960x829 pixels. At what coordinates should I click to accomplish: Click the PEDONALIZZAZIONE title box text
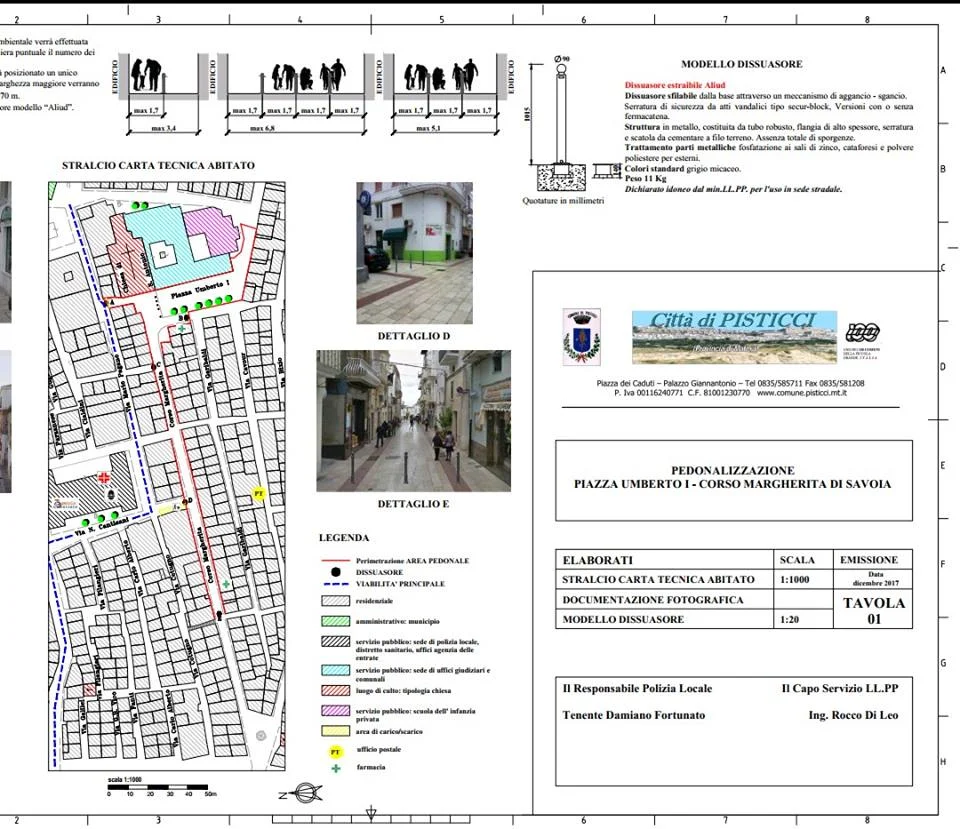733,478
